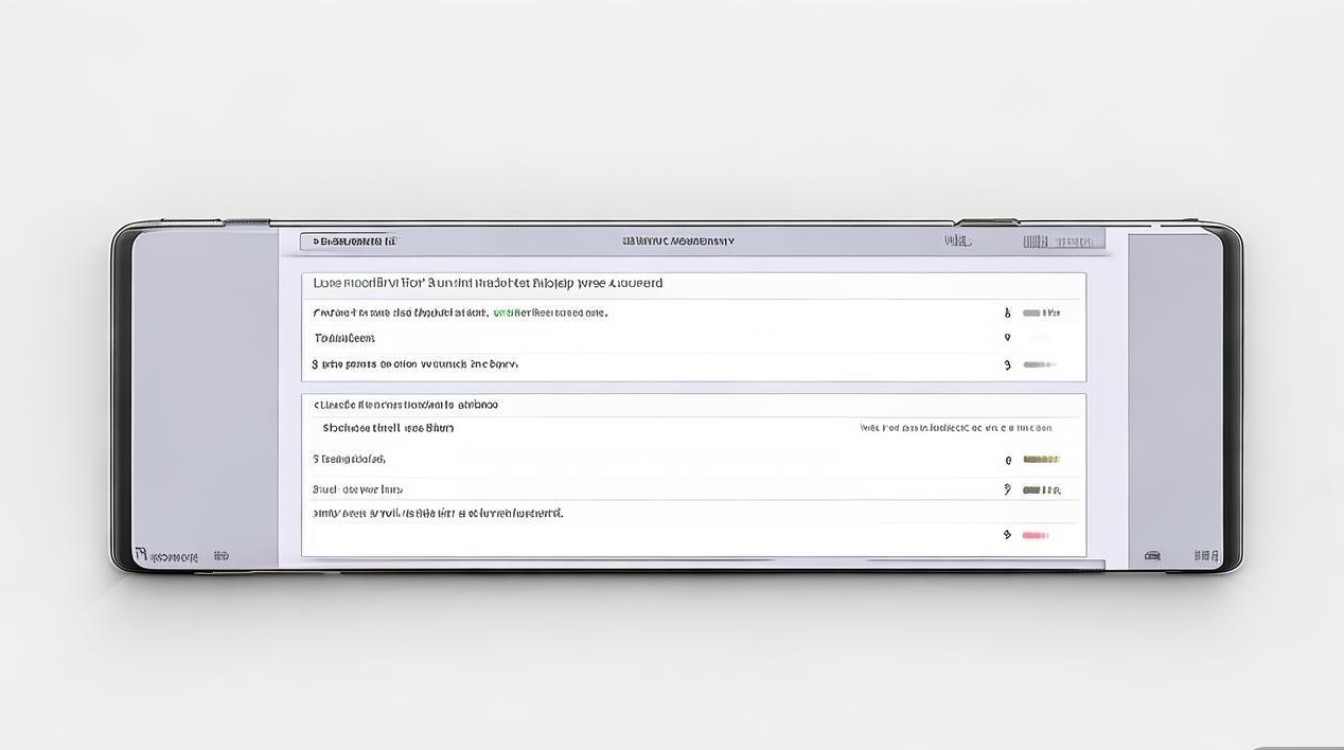Click the pink bar in the last row
1344x750 pixels.
(1035, 536)
